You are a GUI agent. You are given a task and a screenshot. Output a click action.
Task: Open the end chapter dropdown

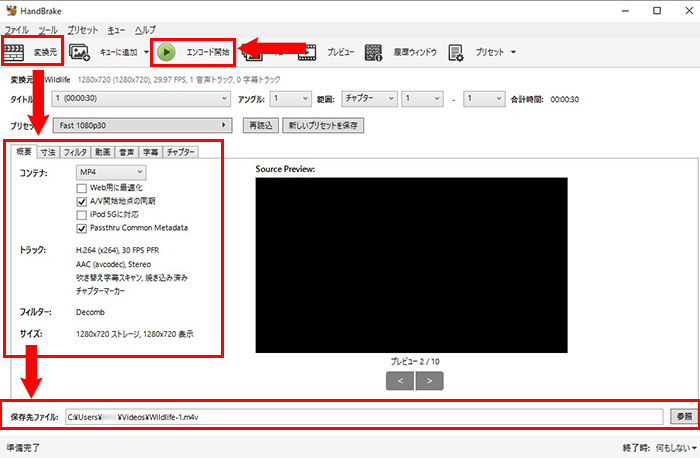(484, 99)
